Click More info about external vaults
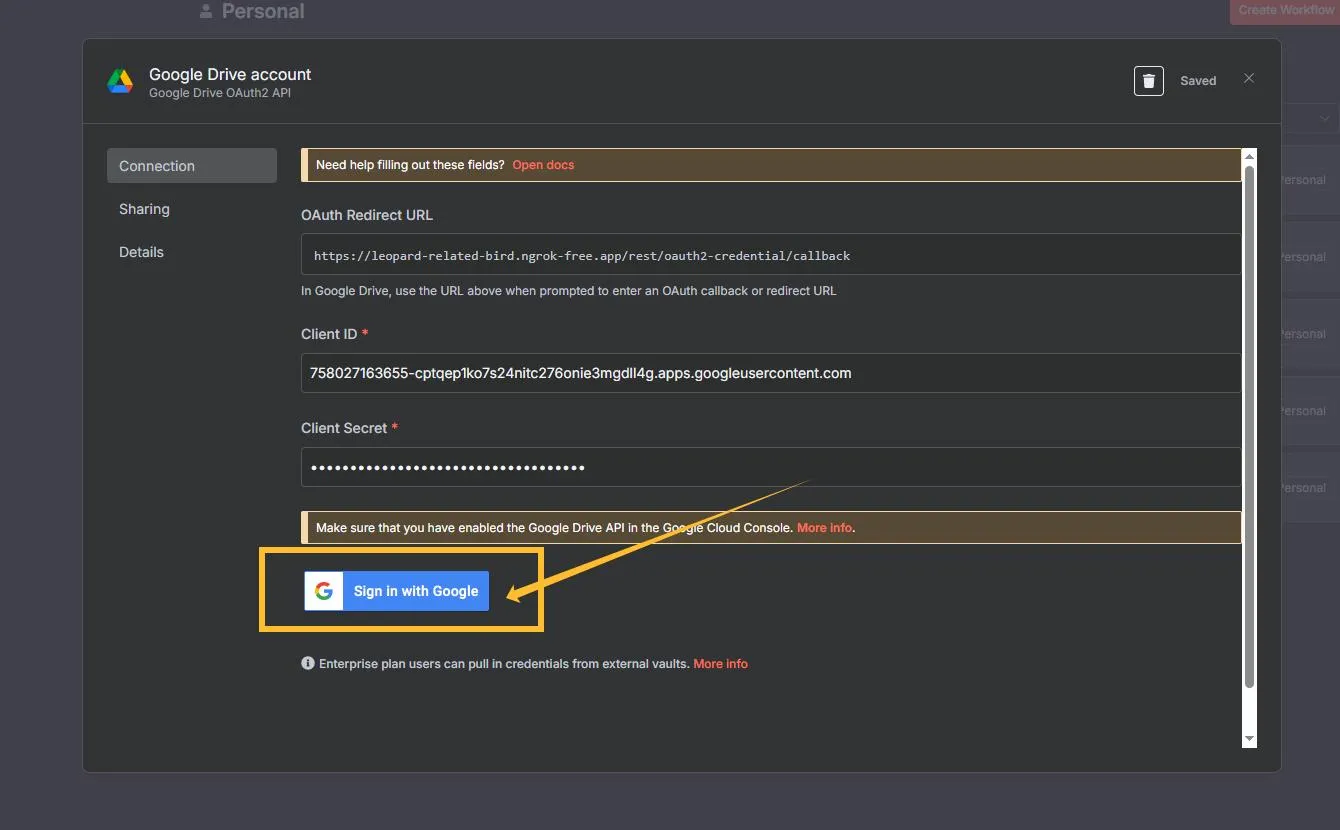Screen dimensions: 1340x830 [720, 663]
